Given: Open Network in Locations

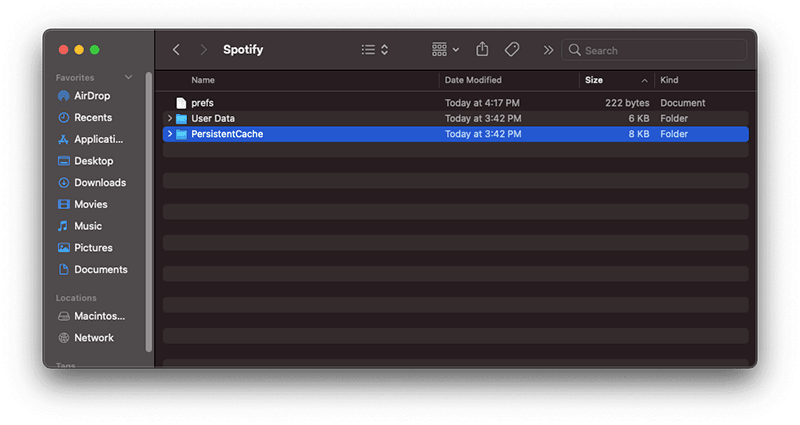Looking at the screenshot, I should coord(92,338).
